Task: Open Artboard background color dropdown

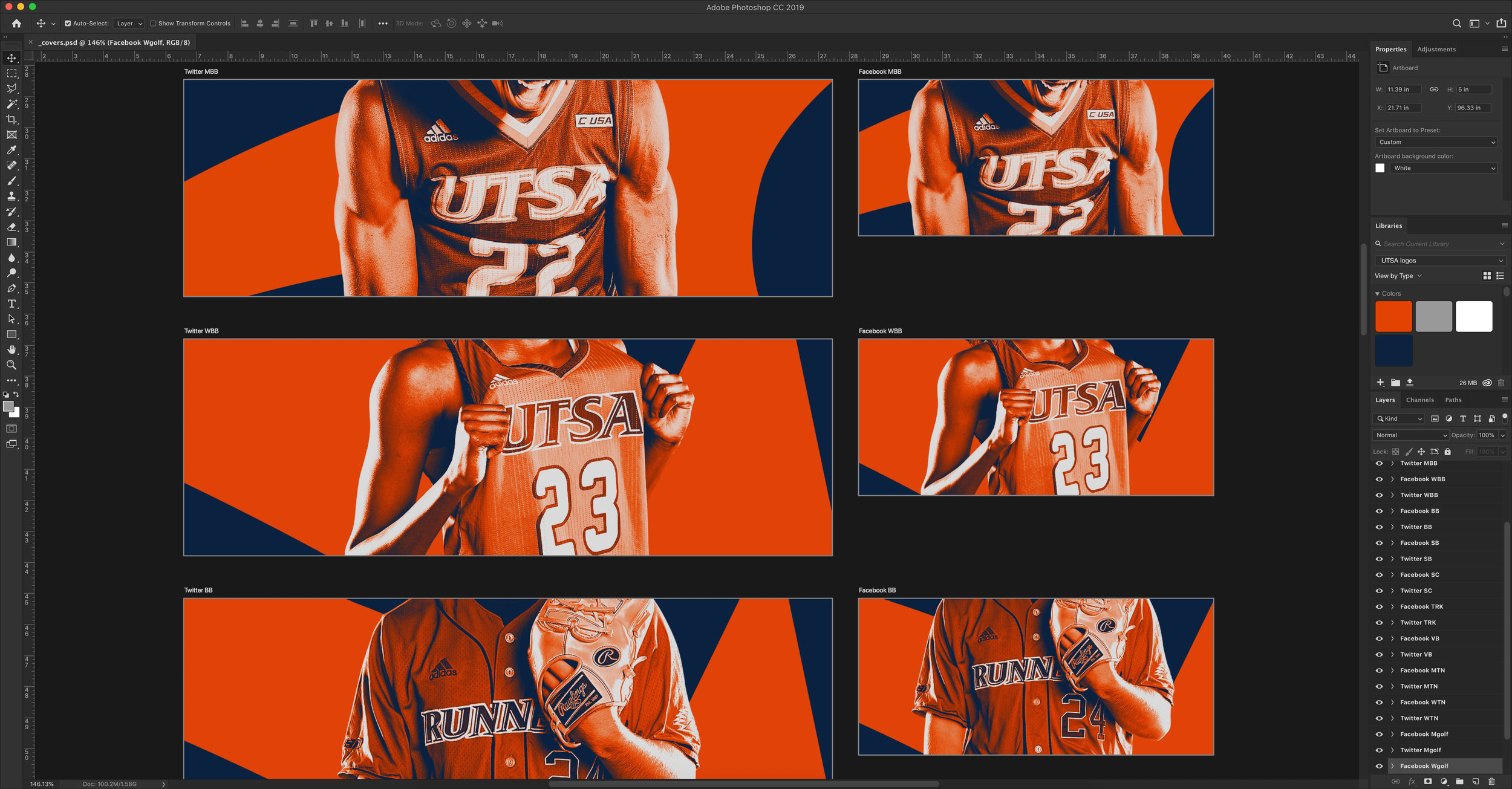Action: 1443,168
